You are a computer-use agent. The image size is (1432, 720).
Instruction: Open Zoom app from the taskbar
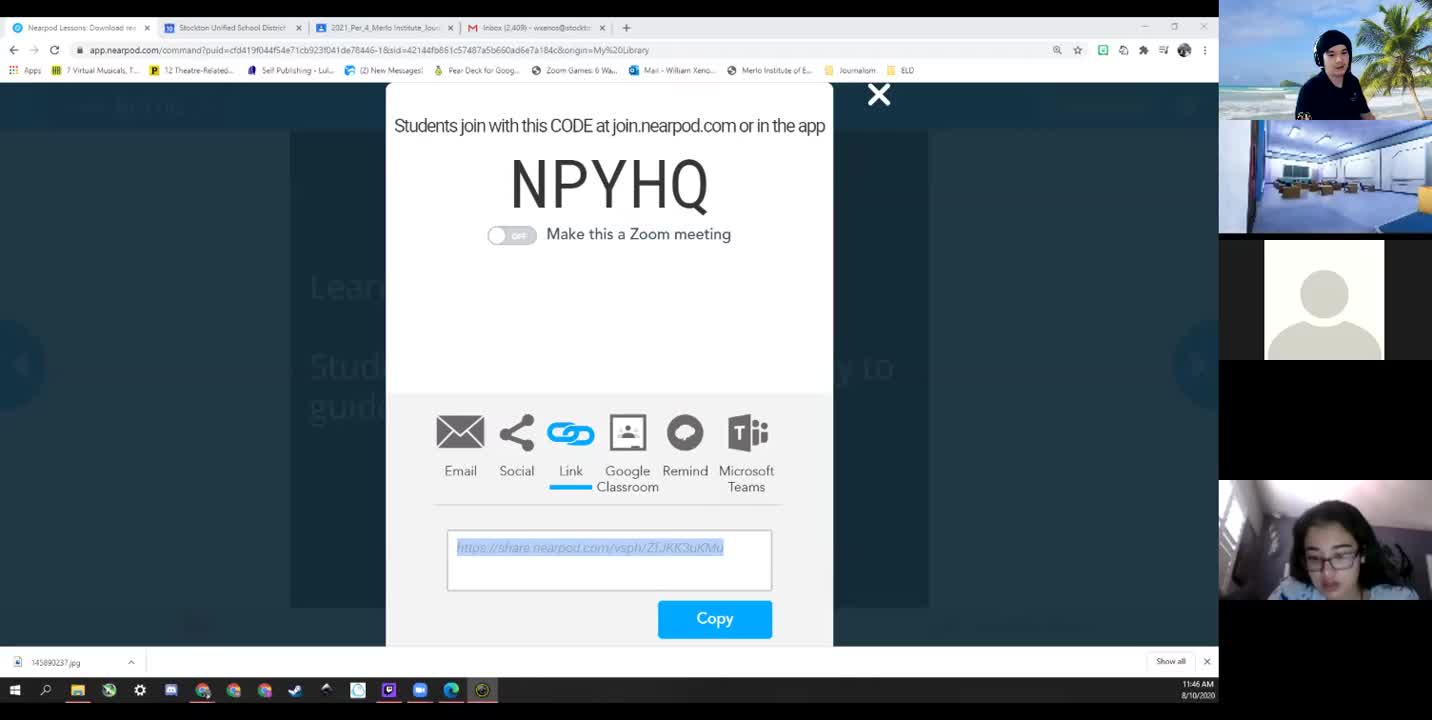point(420,690)
